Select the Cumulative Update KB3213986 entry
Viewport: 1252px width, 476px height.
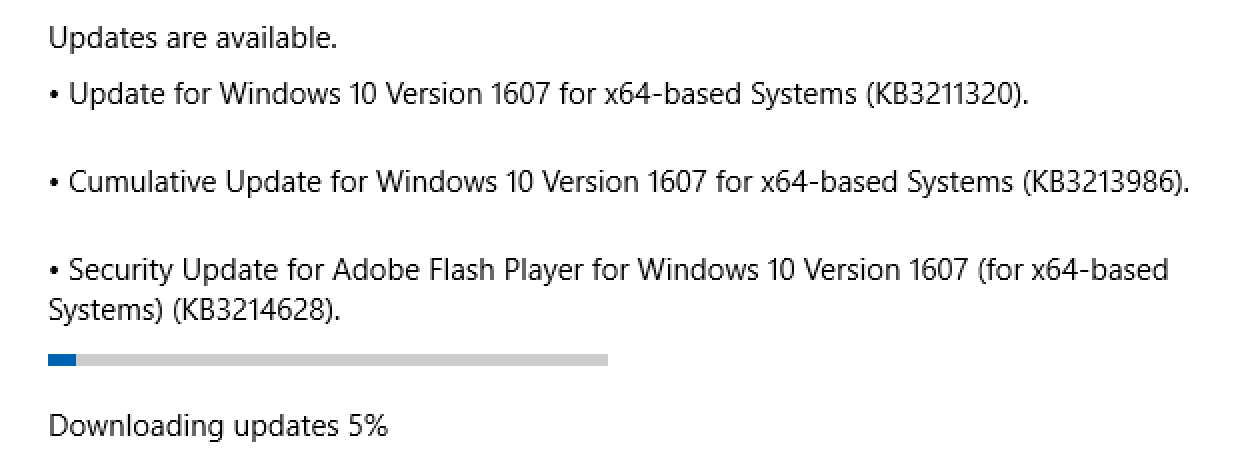pos(620,183)
